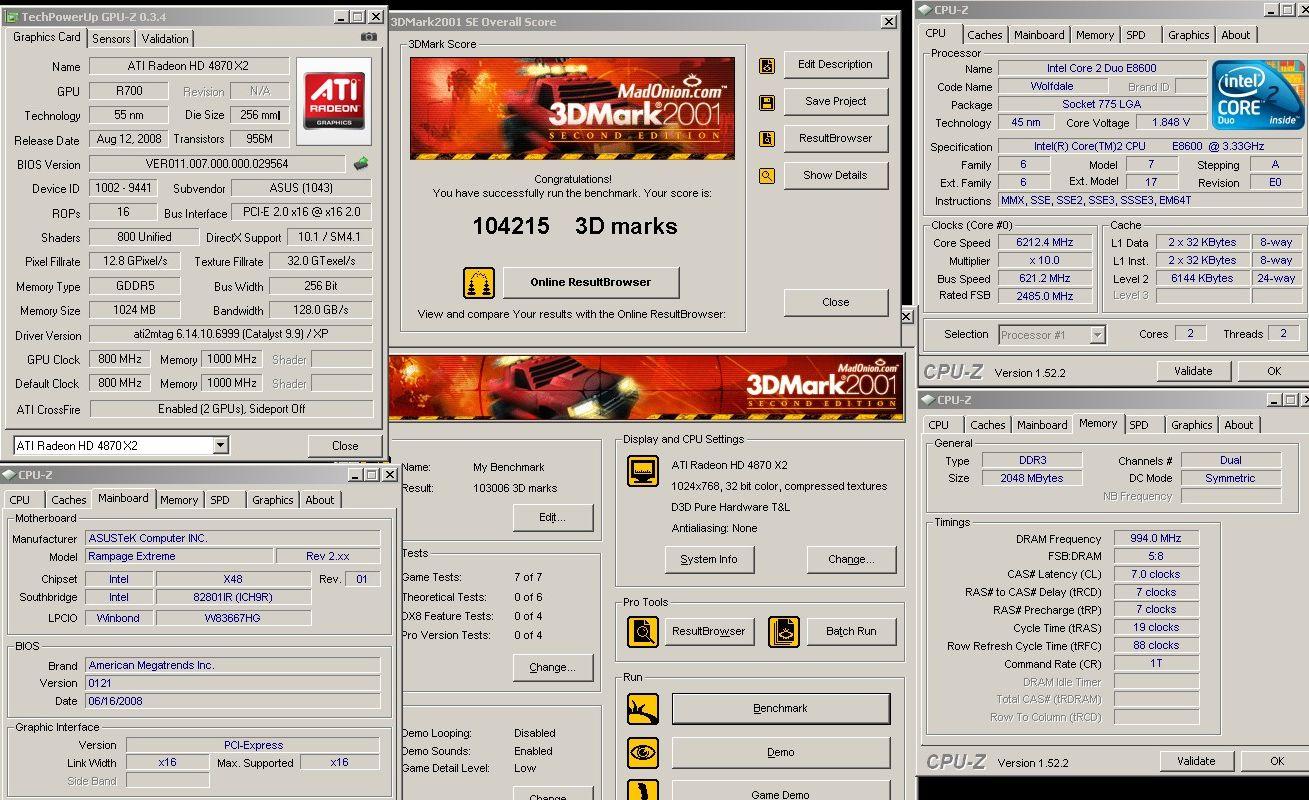Click the BIOS Date 06/16/2008 field
This screenshot has width=1309, height=800.
232,702
